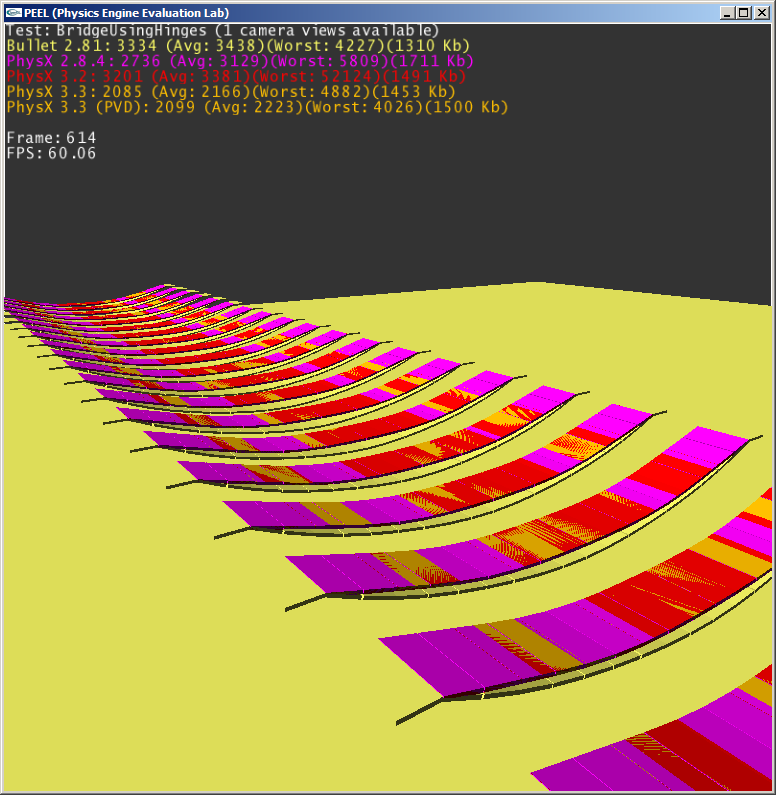The width and height of the screenshot is (776, 795).
Task: Click the PEEL (Physics Engine Evaluation Lab) title
Action: pos(127,13)
